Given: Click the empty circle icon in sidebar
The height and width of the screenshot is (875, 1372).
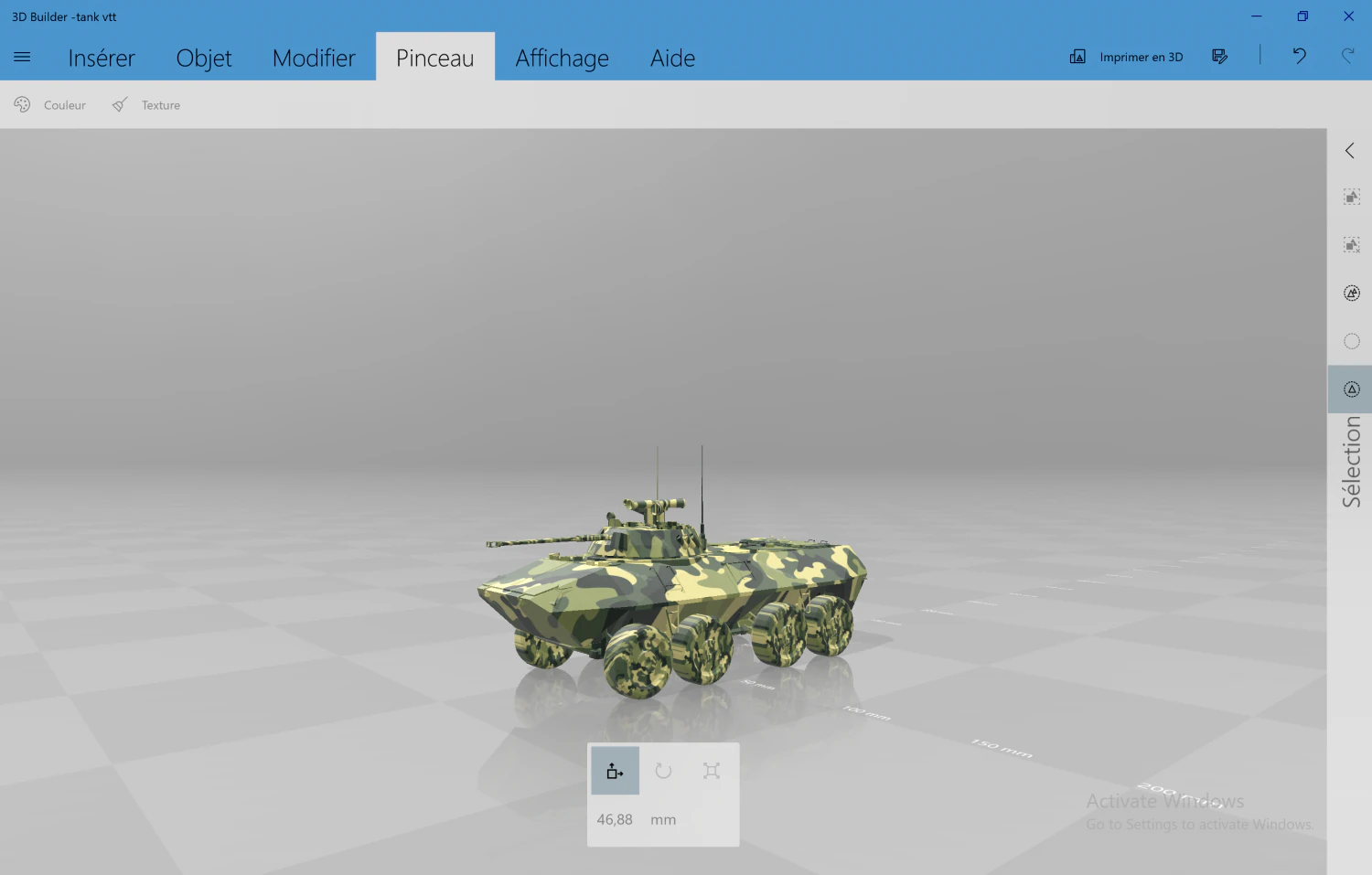Looking at the screenshot, I should 1352,341.
